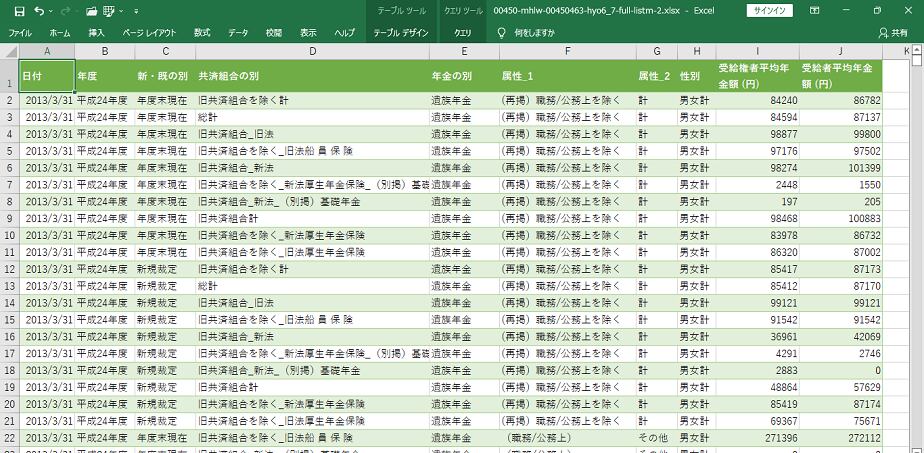Select row 15 header
The height and width of the screenshot is (453, 924).
9,320
